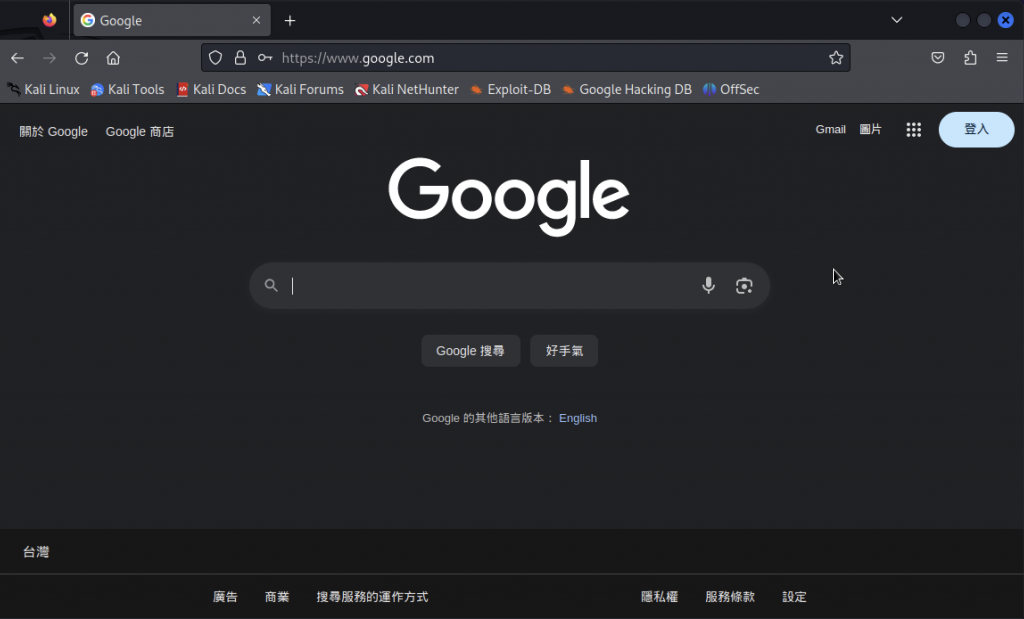Open Google 商店 link
1024x619 pixels.
[140, 131]
